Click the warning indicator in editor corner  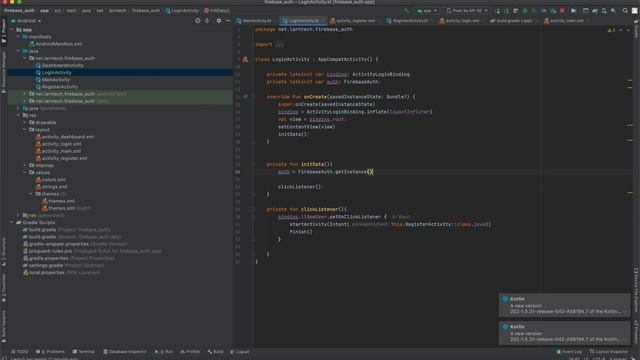[611, 30]
